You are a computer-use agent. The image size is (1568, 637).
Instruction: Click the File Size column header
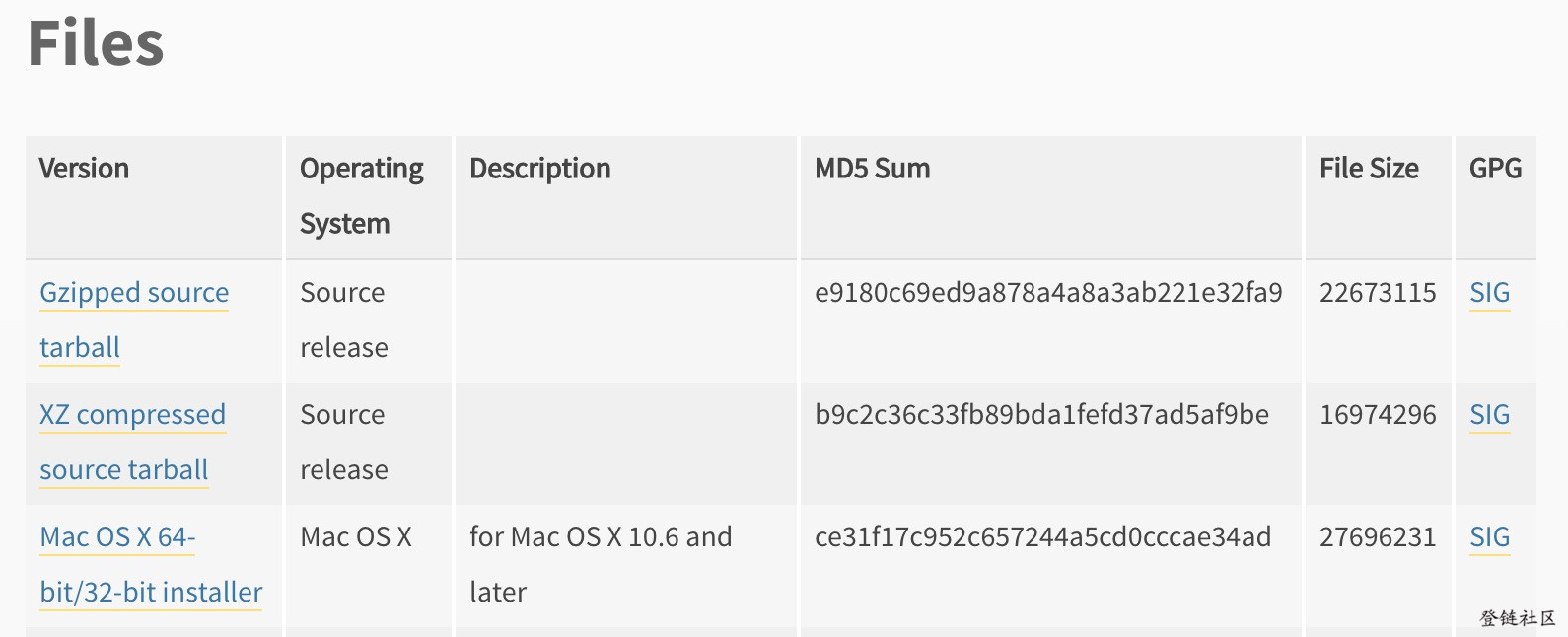[x=1369, y=169]
